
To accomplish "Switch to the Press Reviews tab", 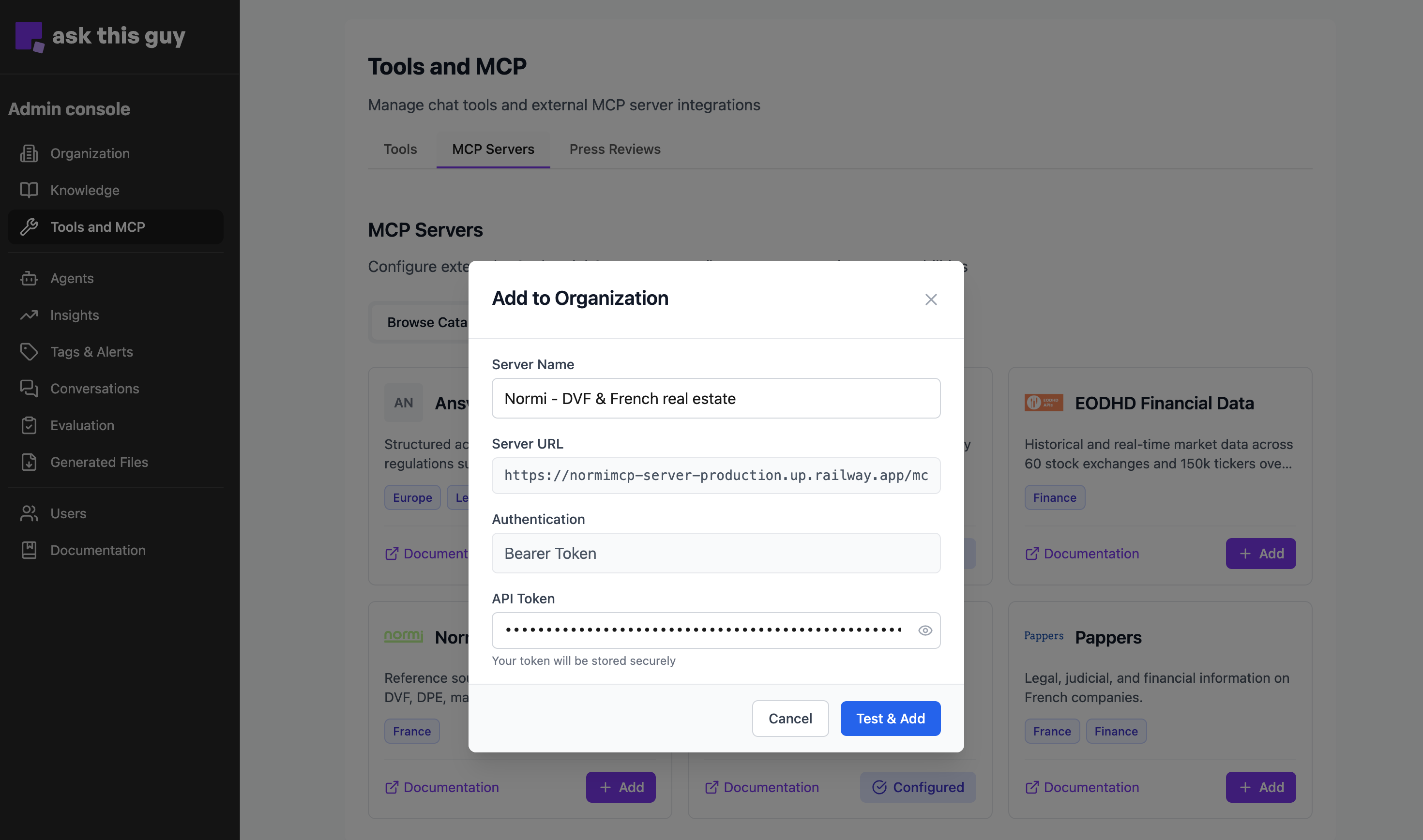I will click(x=615, y=149).
